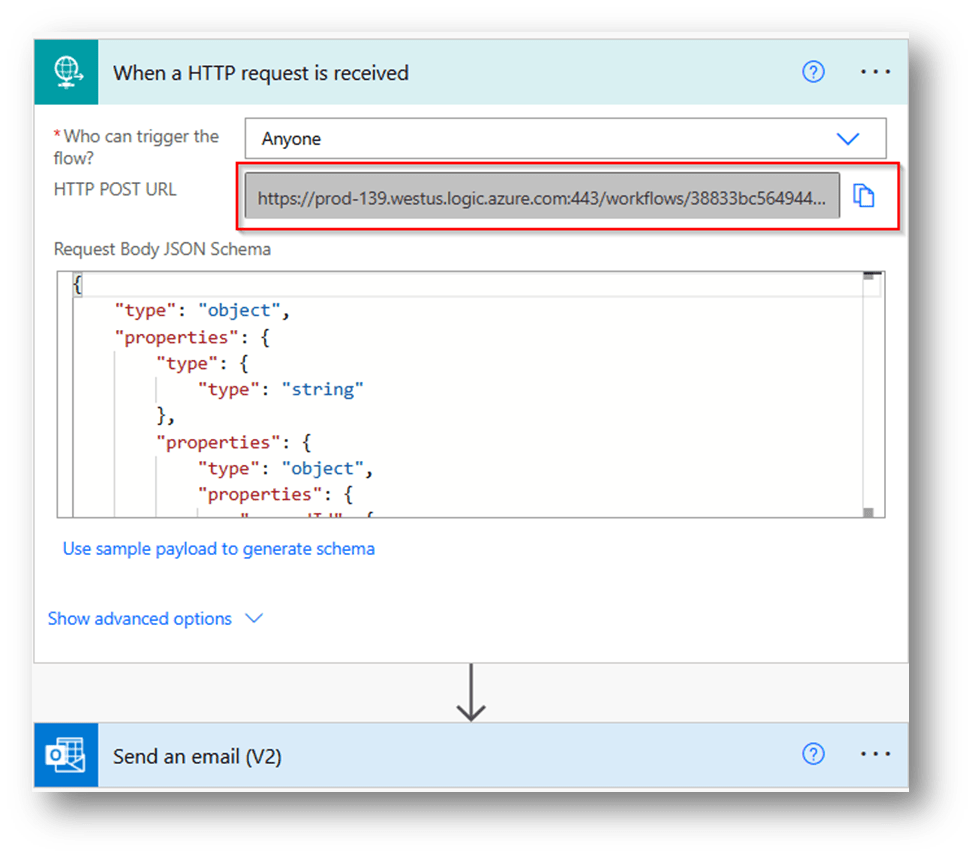Select the Anyone trigger option
Image resolution: width=974 pixels, height=857 pixels.
[x=293, y=138]
